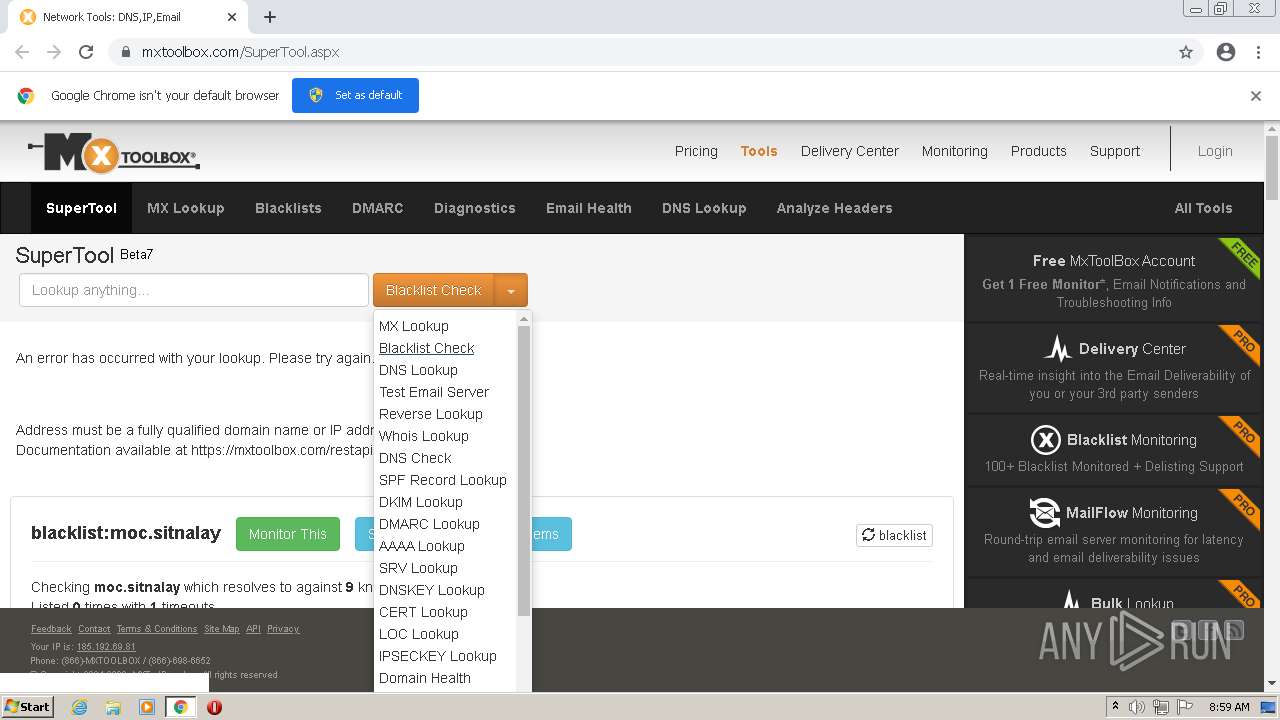Choose Domain Health option
The width and height of the screenshot is (1280, 720).
click(x=425, y=678)
